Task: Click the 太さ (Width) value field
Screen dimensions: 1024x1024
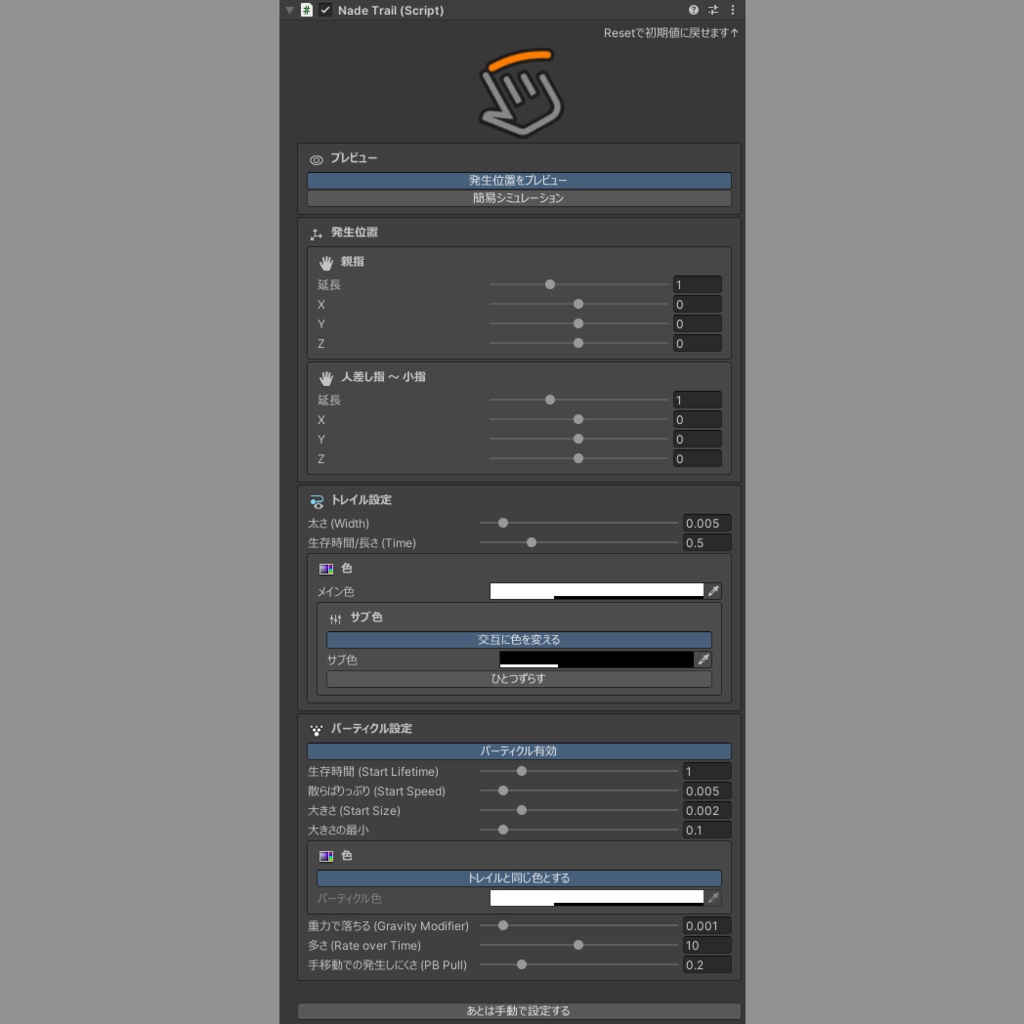Action: (x=707, y=523)
